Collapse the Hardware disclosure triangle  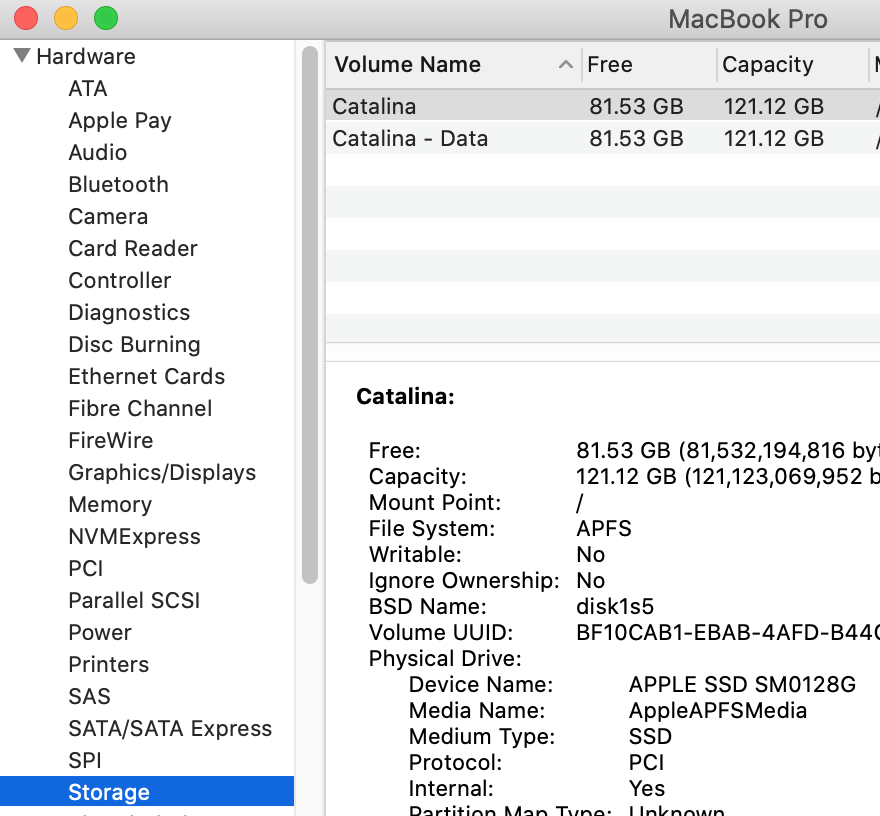(22, 55)
